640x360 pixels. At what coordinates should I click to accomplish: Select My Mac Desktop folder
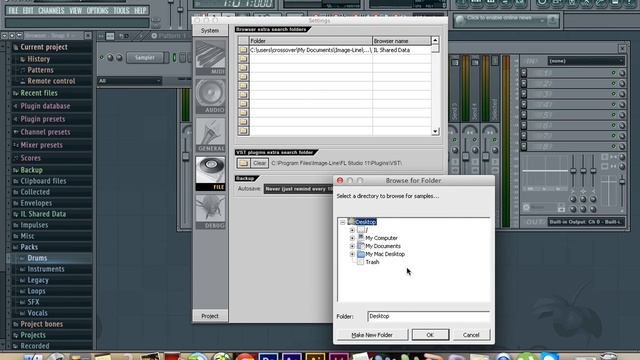click(x=385, y=254)
